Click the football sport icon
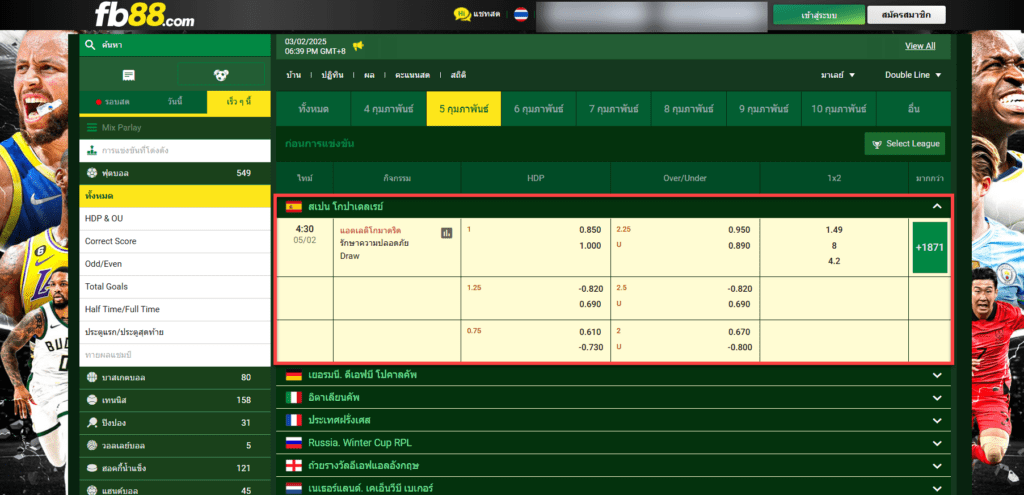This screenshot has height=495, width=1024. pyautogui.click(x=91, y=173)
